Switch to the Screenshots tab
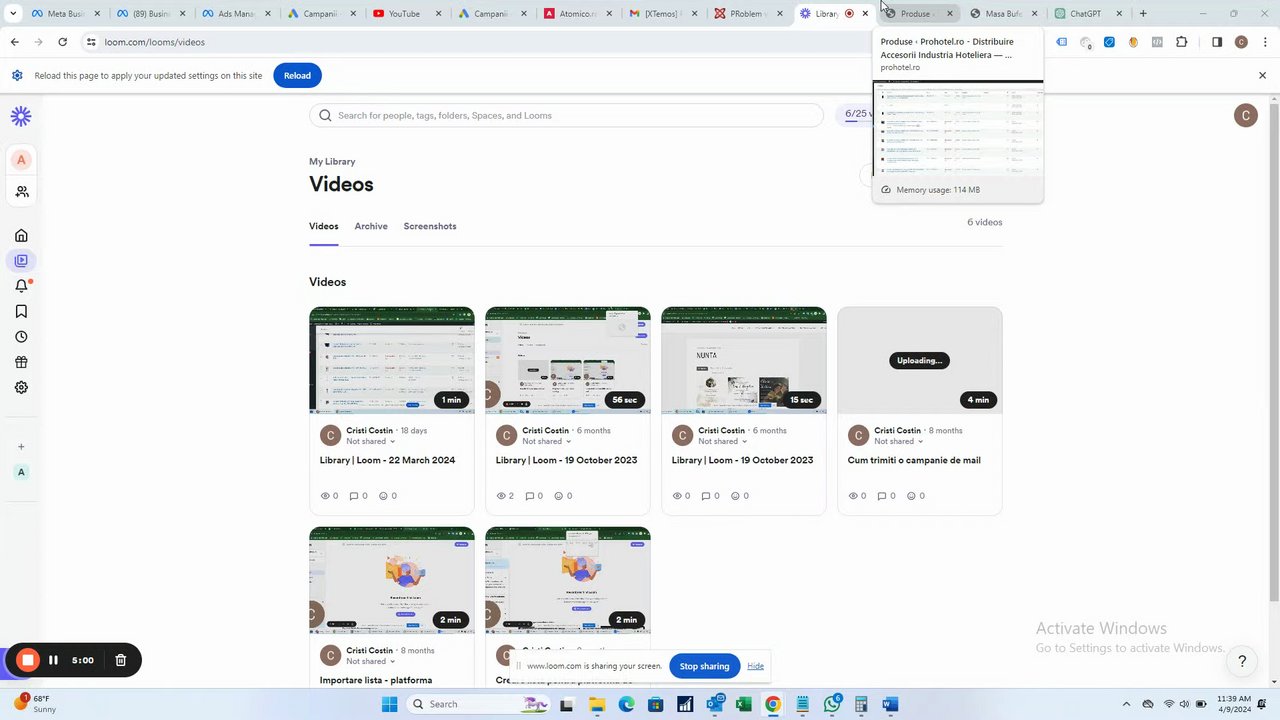This screenshot has height=720, width=1280. [430, 226]
